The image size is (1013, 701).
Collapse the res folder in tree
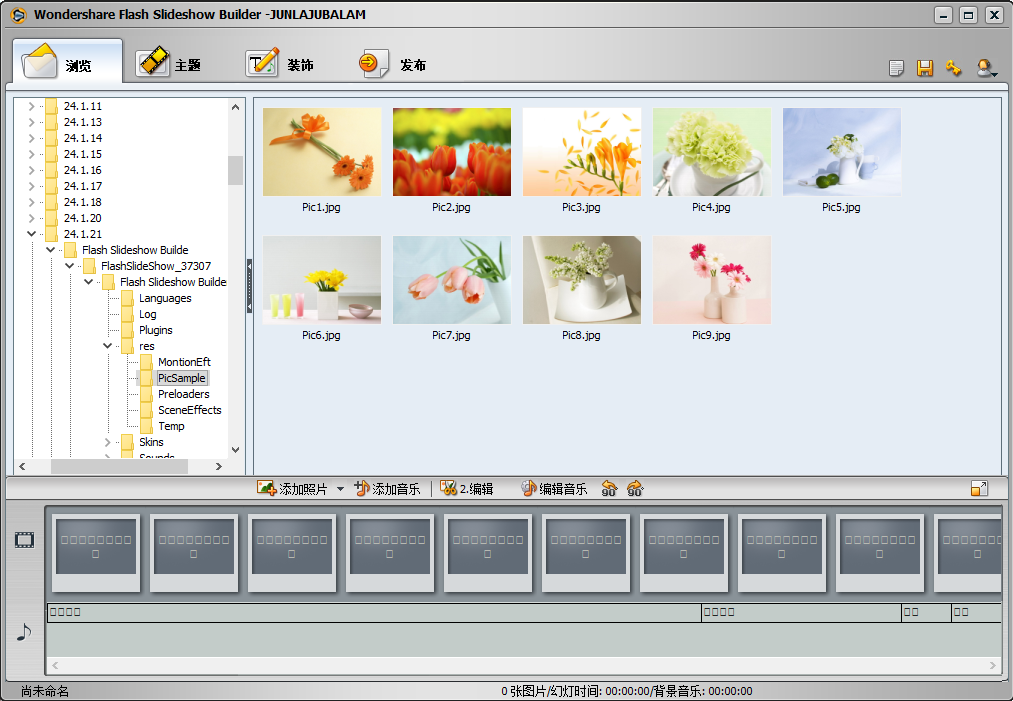click(x=107, y=346)
